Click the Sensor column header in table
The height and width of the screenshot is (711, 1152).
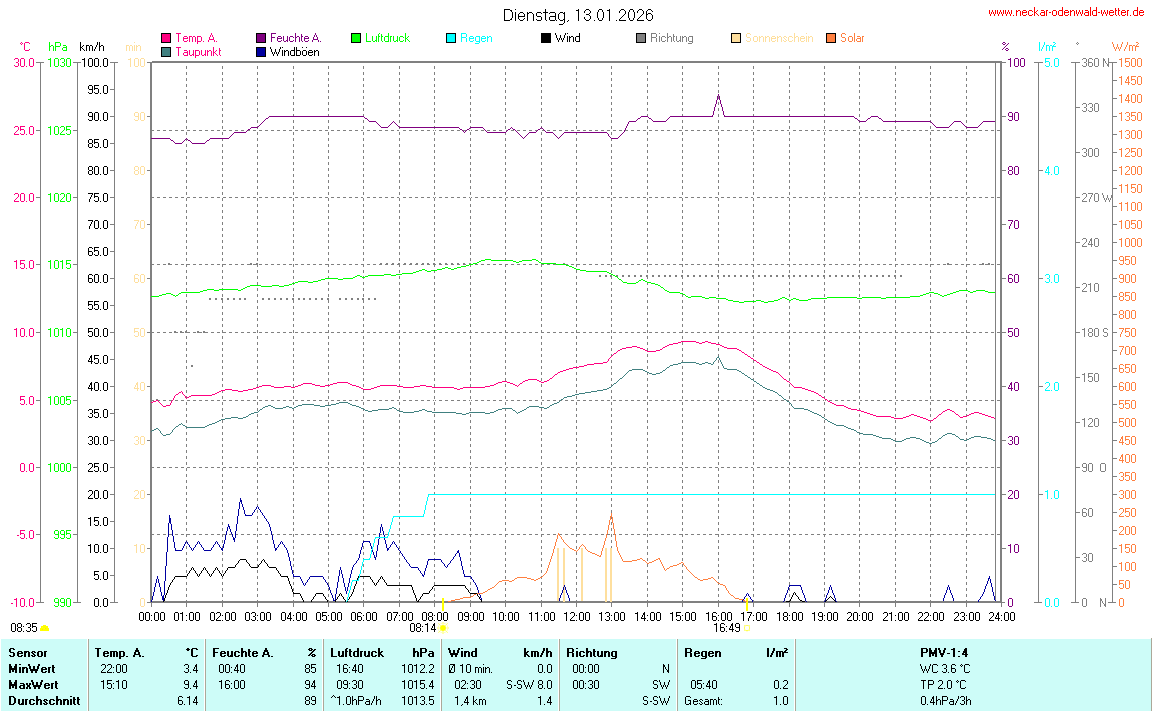click(x=27, y=653)
